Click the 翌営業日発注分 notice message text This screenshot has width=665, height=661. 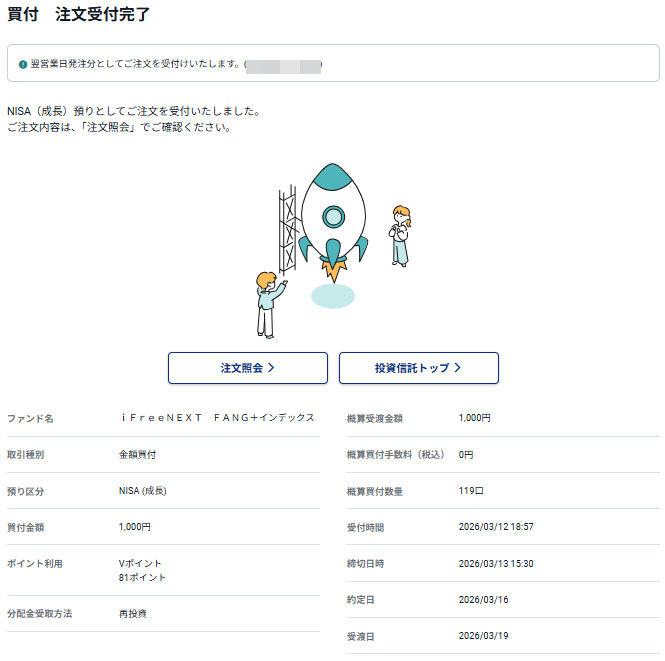(x=136, y=64)
